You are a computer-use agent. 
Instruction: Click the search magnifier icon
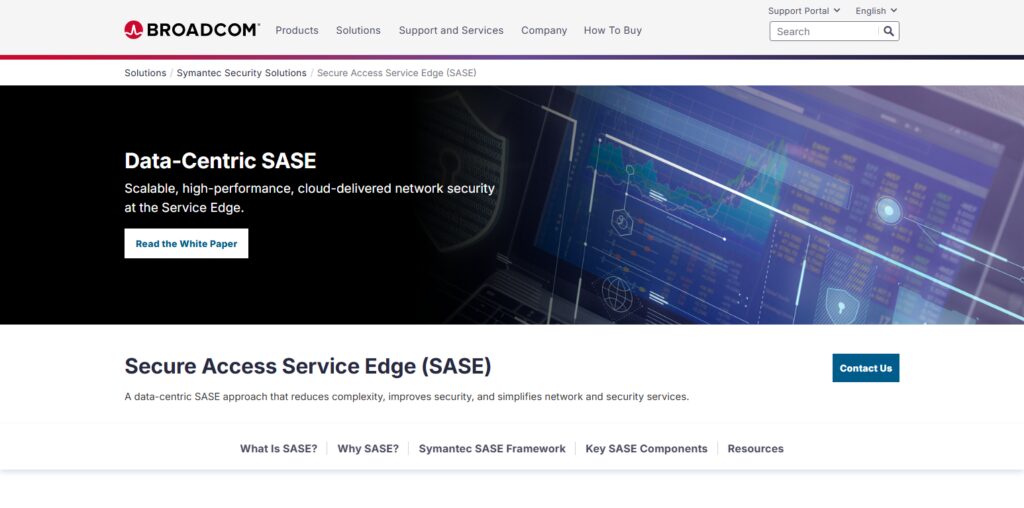coord(889,31)
